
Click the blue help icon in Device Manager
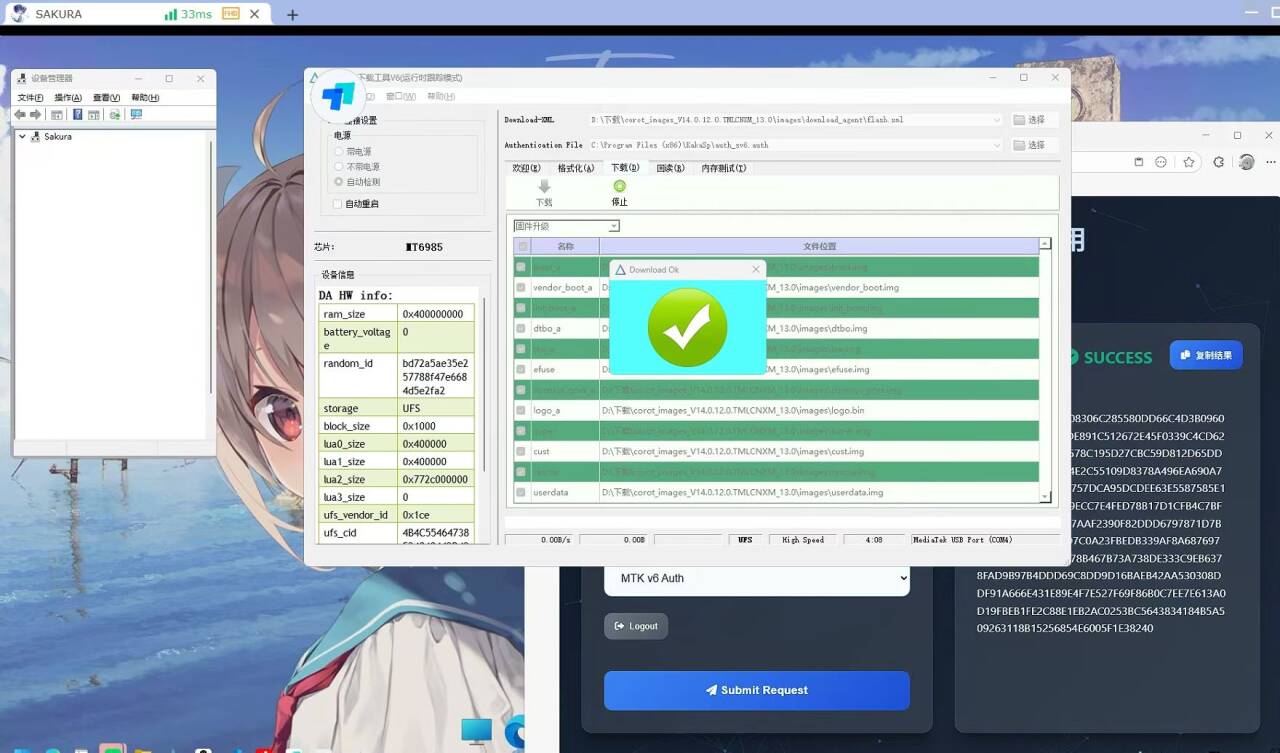(x=77, y=115)
